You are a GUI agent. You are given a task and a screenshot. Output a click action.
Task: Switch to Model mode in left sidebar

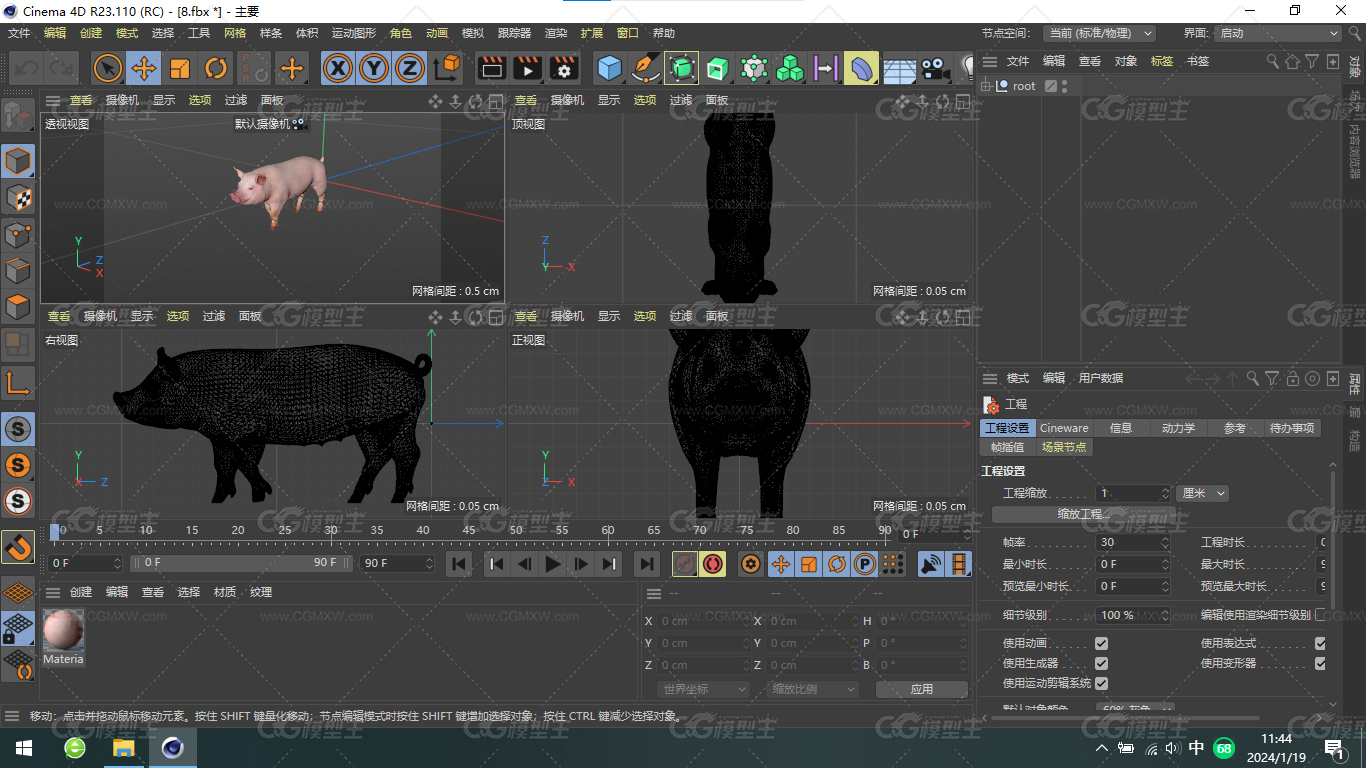click(x=18, y=161)
